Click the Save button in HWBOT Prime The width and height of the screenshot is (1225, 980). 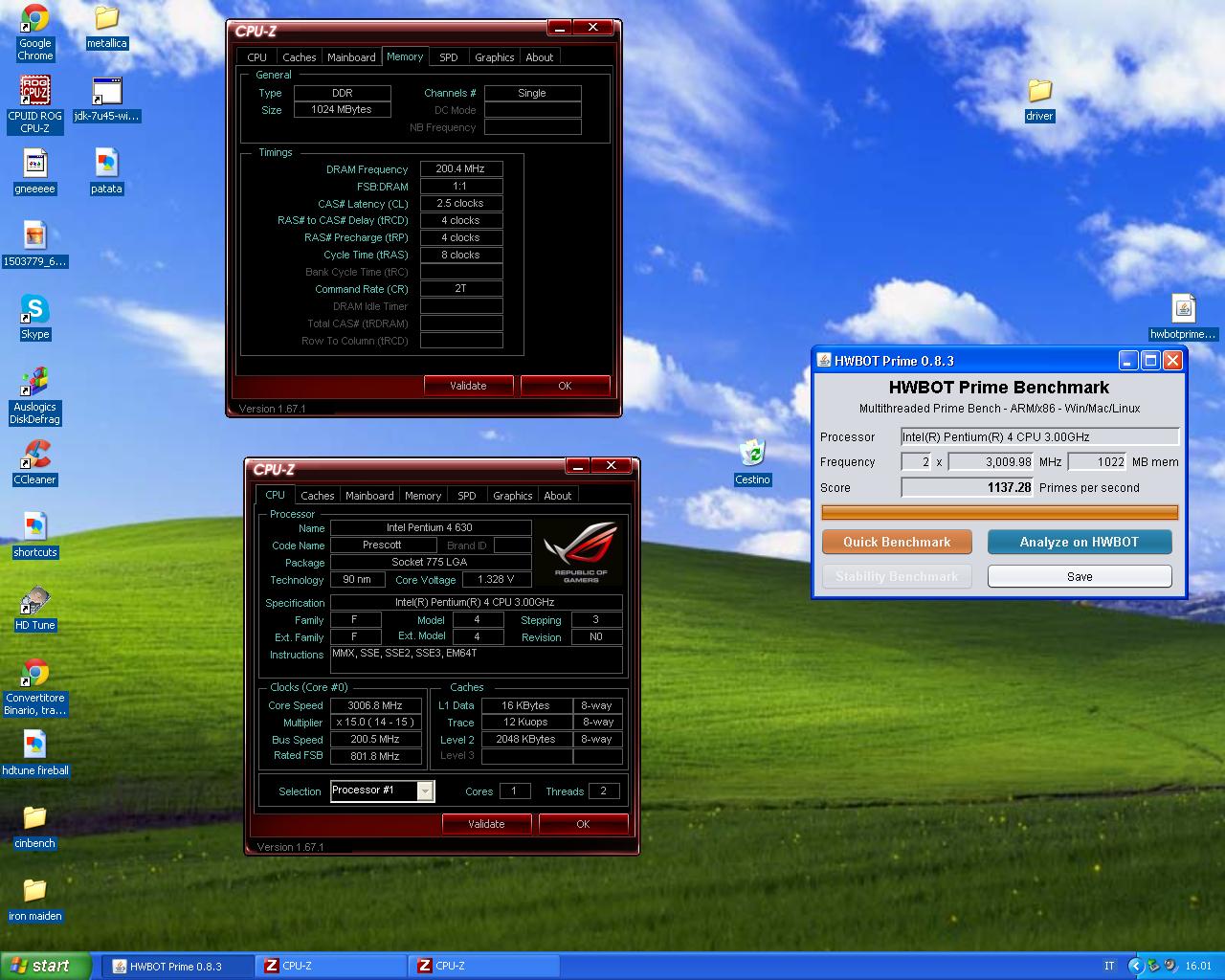[x=1080, y=576]
